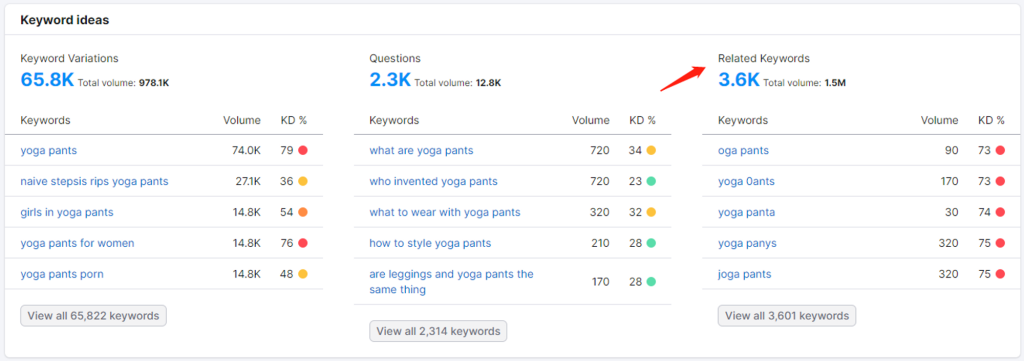Click Total volume 1.5M text
The width and height of the screenshot is (1024, 361).
805,83
